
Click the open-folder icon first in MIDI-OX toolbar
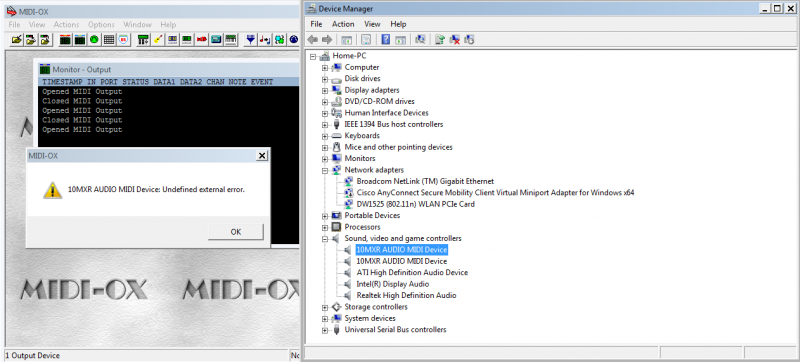click(x=17, y=39)
